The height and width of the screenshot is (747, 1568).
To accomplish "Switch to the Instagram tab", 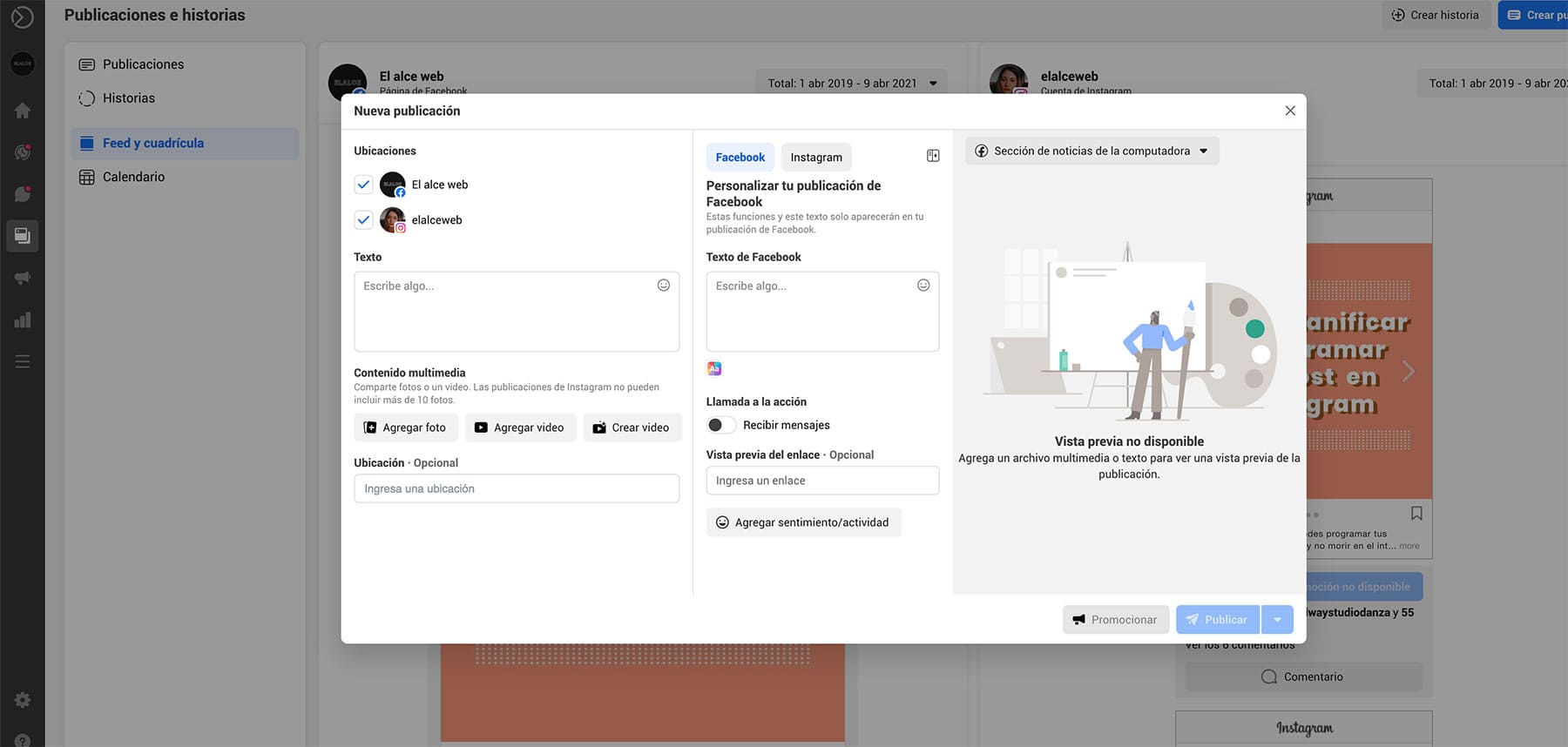I will [x=816, y=157].
